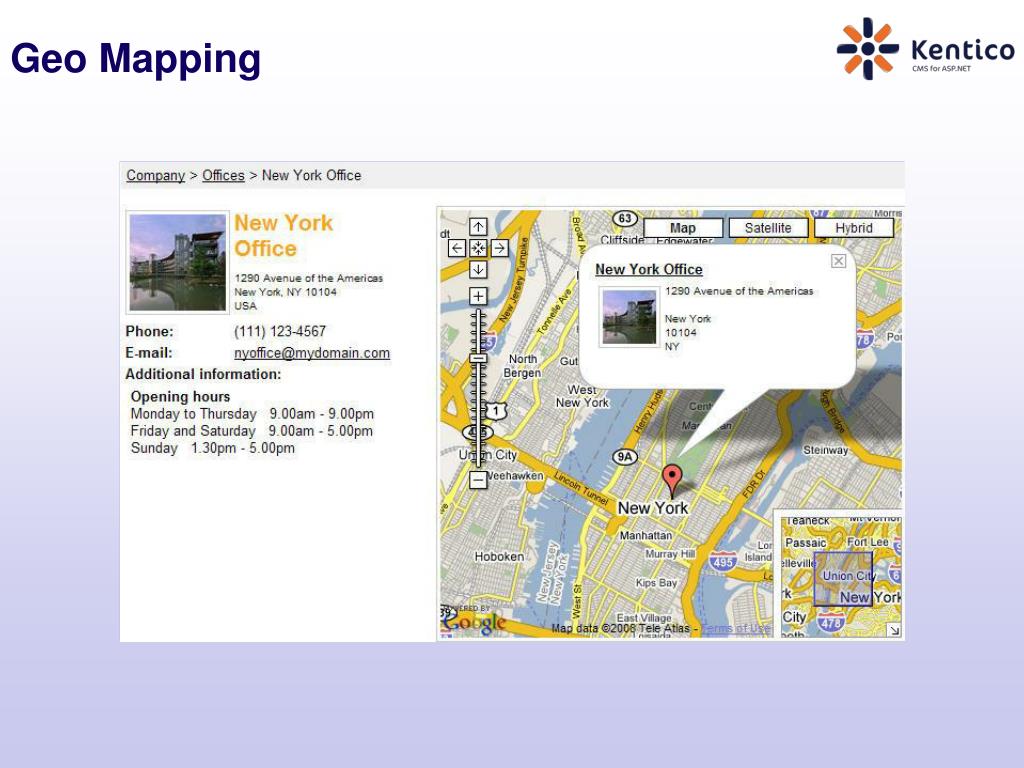Screen dimensions: 1024x768
Task: Open New York Office link in bubble
Action: point(648,269)
